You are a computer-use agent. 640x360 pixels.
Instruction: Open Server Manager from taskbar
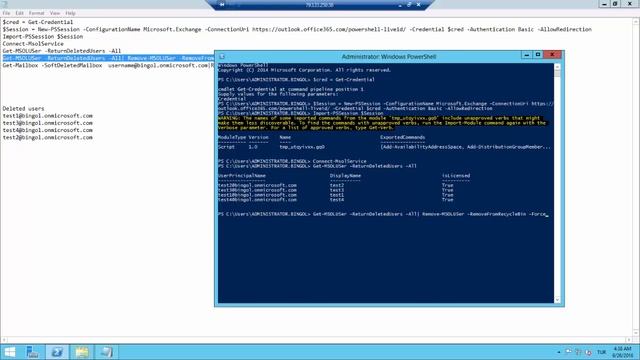click(x=32, y=352)
